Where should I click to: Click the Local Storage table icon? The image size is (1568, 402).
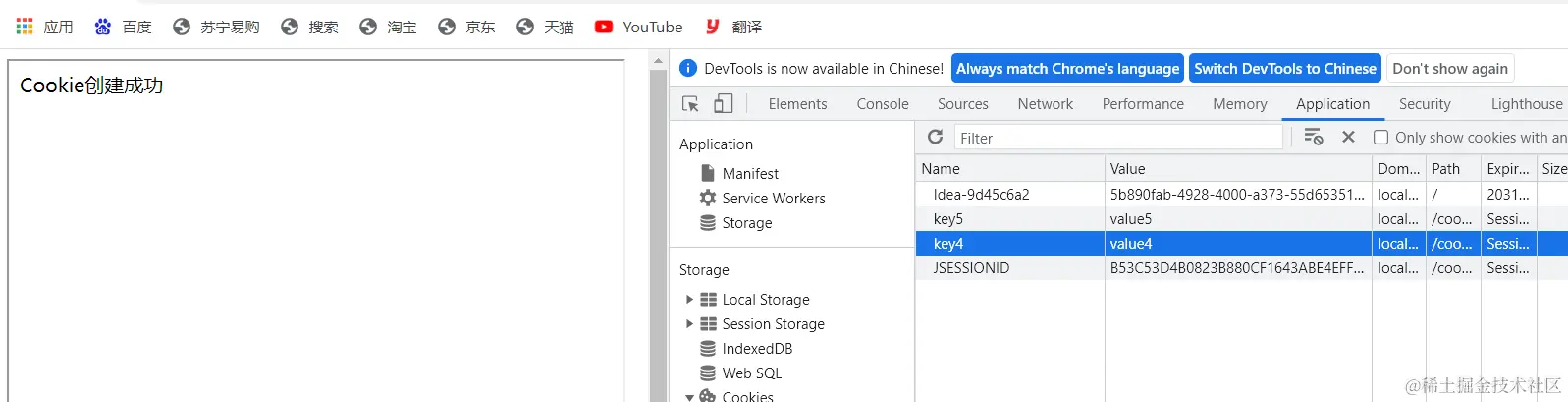click(708, 299)
